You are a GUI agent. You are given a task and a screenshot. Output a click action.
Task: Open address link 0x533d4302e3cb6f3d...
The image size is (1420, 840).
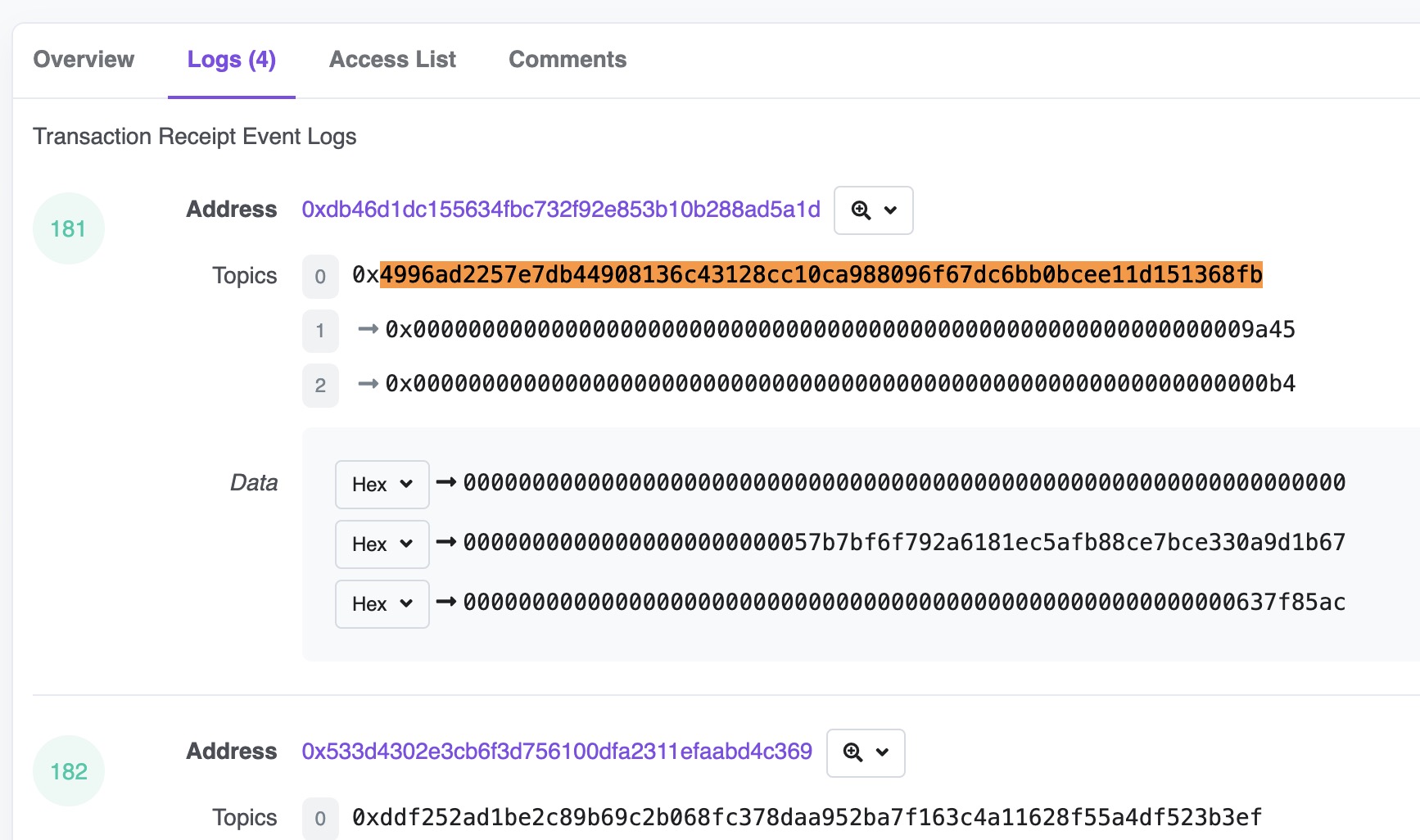coord(557,752)
